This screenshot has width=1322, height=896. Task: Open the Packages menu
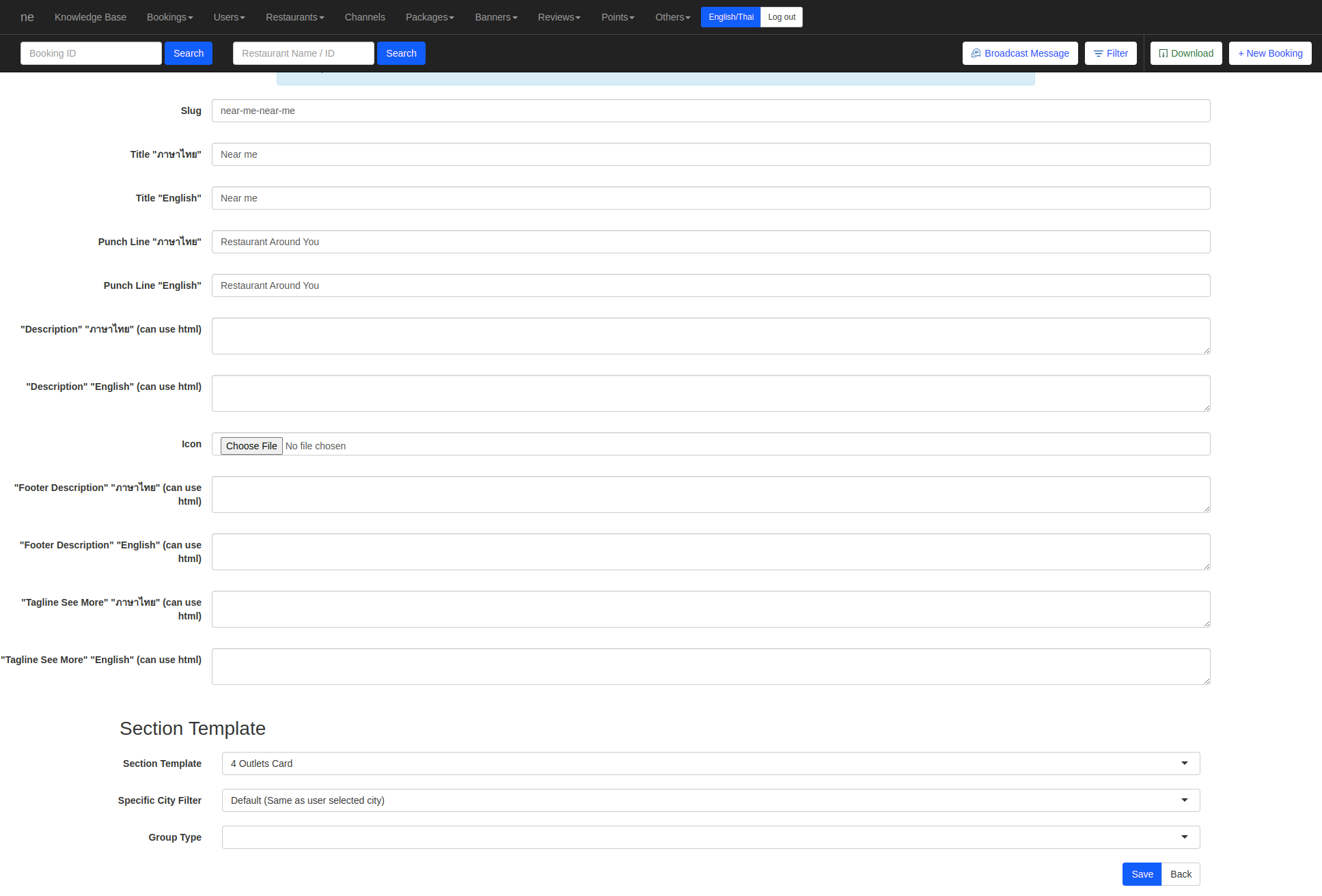pos(429,17)
